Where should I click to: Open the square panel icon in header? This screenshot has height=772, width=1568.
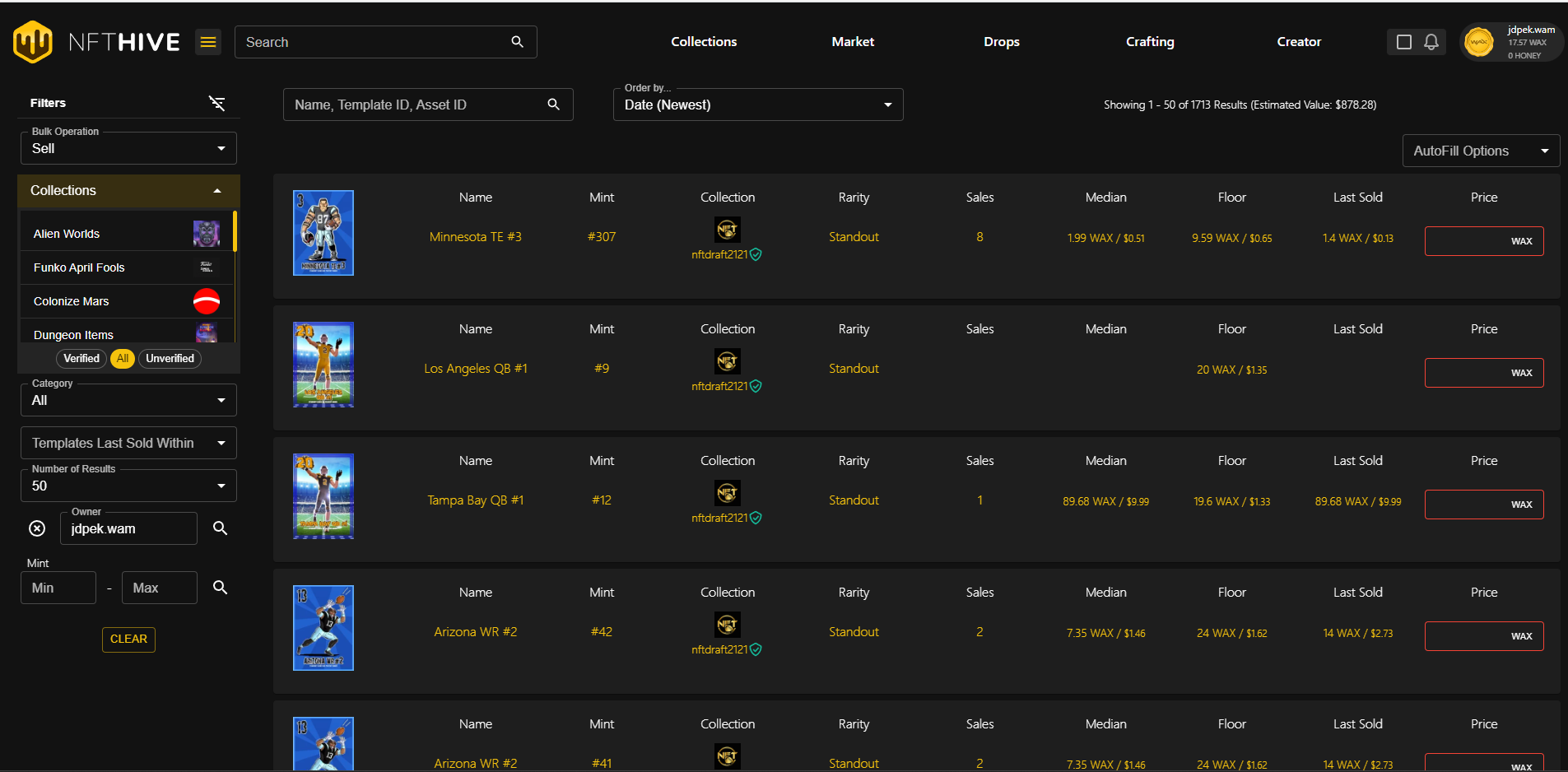click(1404, 42)
